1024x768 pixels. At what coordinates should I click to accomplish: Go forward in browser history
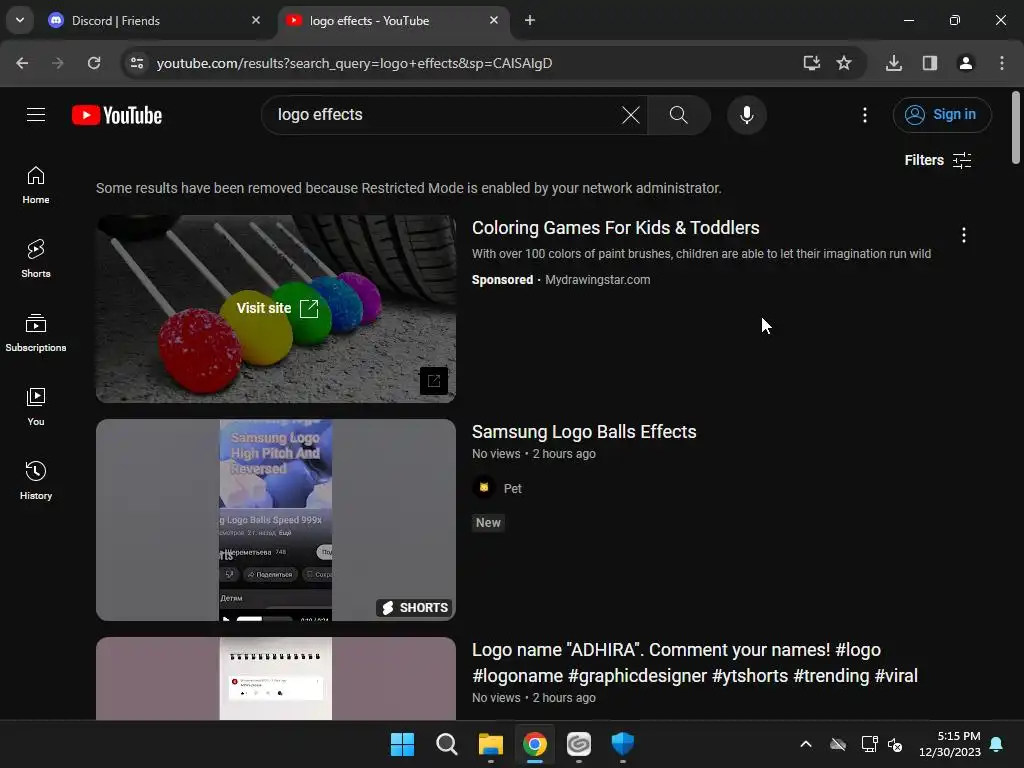pyautogui.click(x=58, y=63)
